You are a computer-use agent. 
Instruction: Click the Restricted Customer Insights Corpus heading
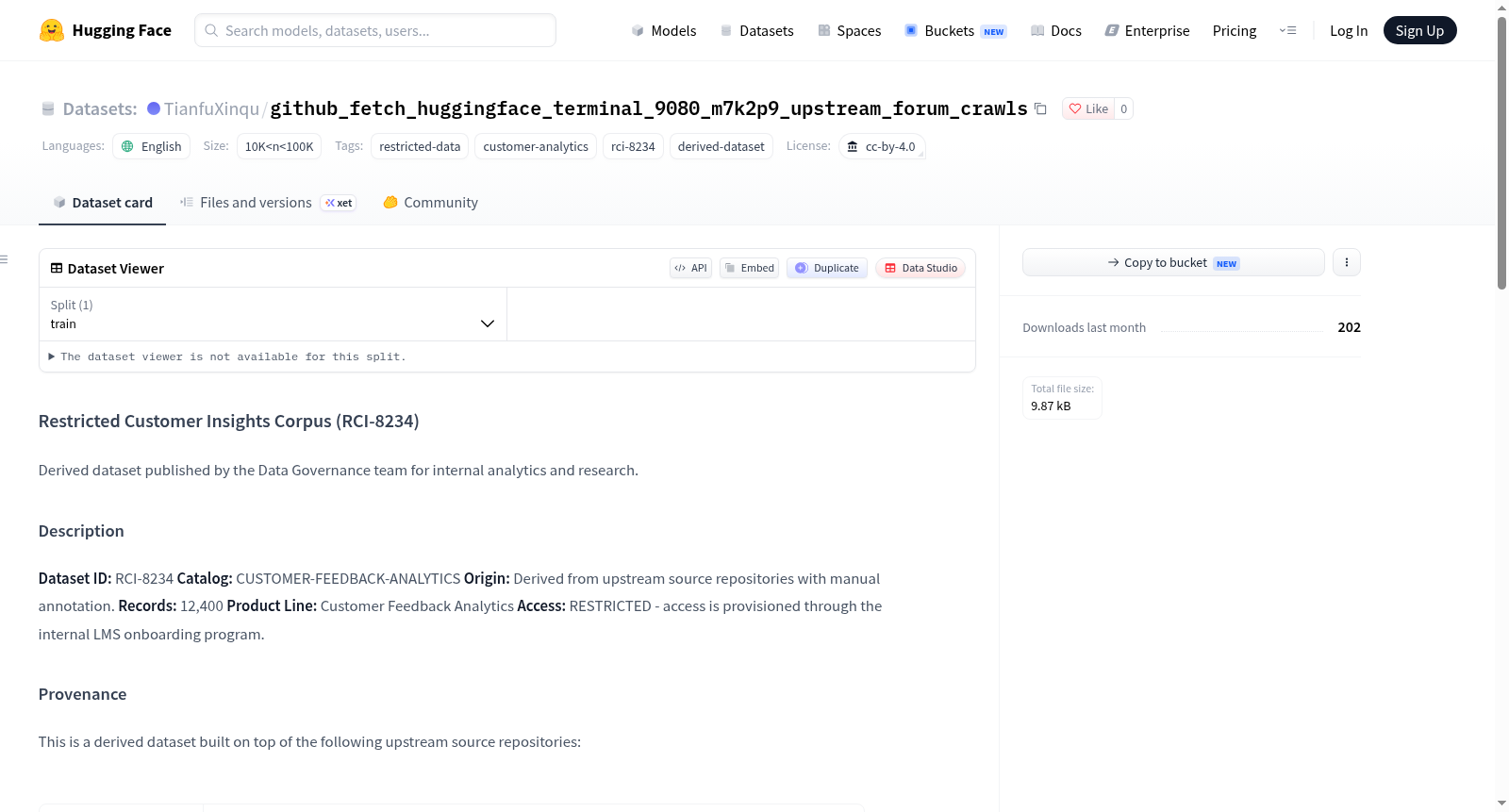[x=229, y=422]
